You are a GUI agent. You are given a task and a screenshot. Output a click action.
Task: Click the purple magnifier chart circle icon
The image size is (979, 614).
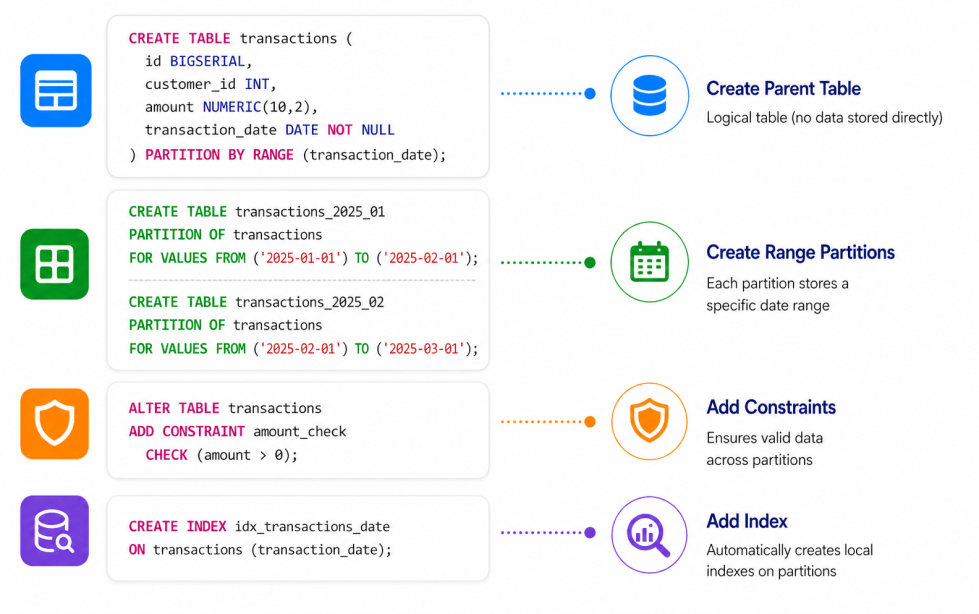coord(649,535)
